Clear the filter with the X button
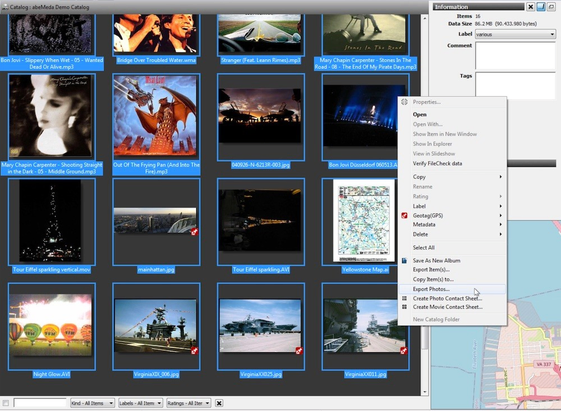 click(x=219, y=403)
